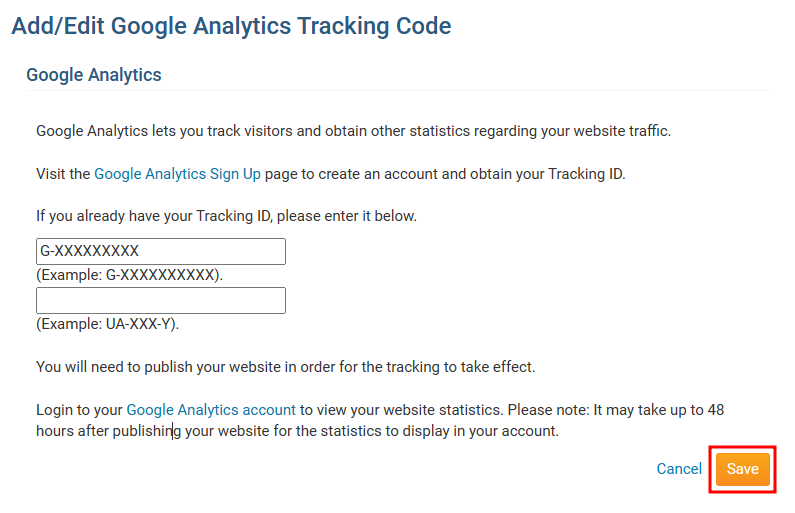Click the Google Analytics section header
795x513 pixels.
(94, 75)
